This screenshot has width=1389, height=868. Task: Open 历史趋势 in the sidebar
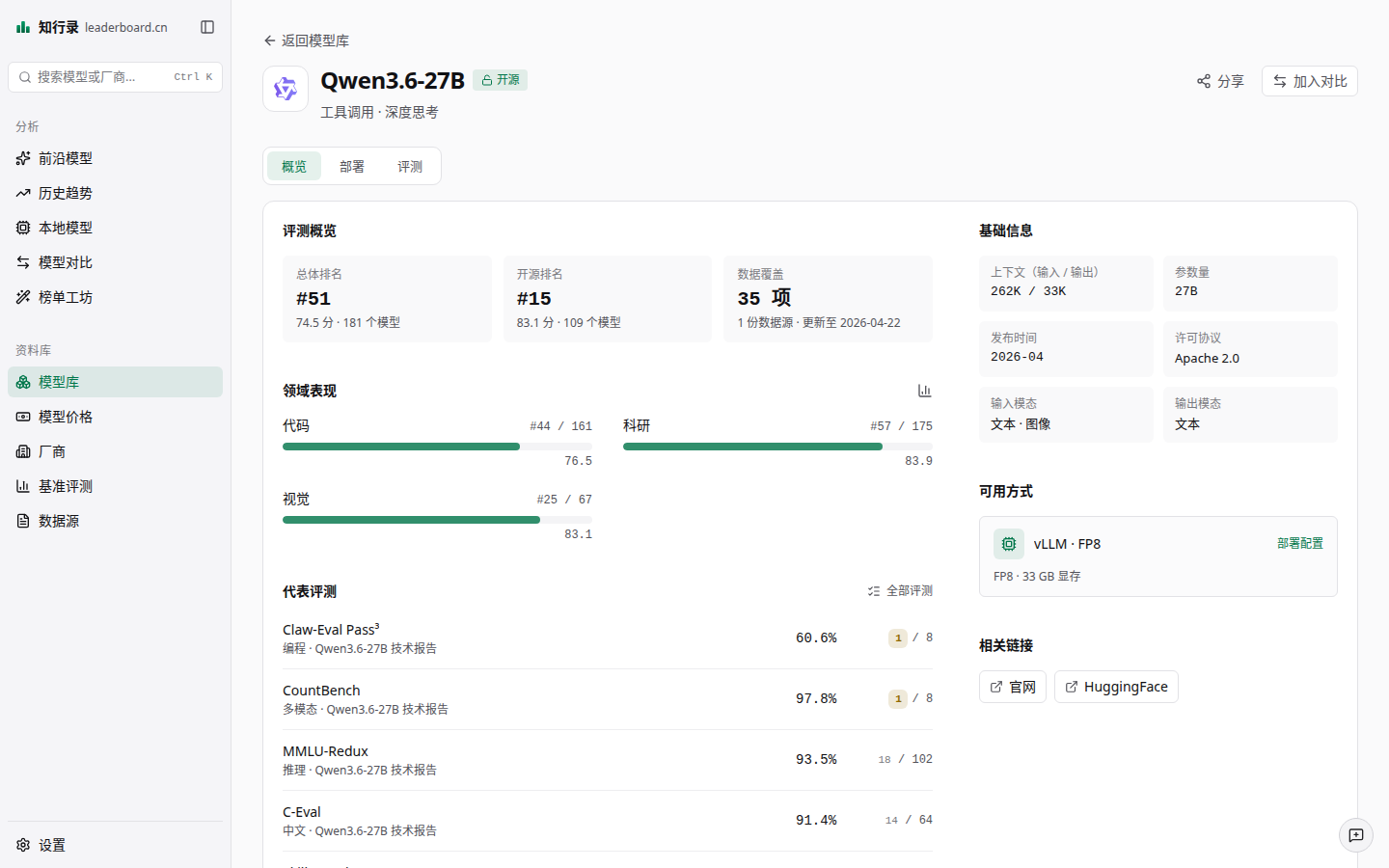[x=115, y=193]
